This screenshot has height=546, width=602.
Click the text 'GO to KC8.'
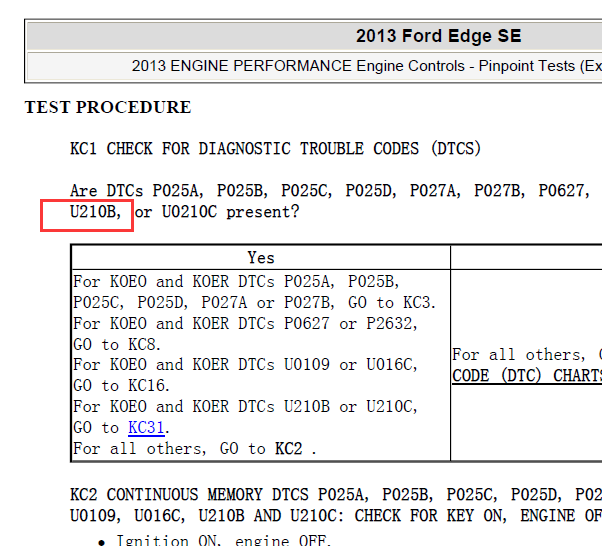coord(117,344)
